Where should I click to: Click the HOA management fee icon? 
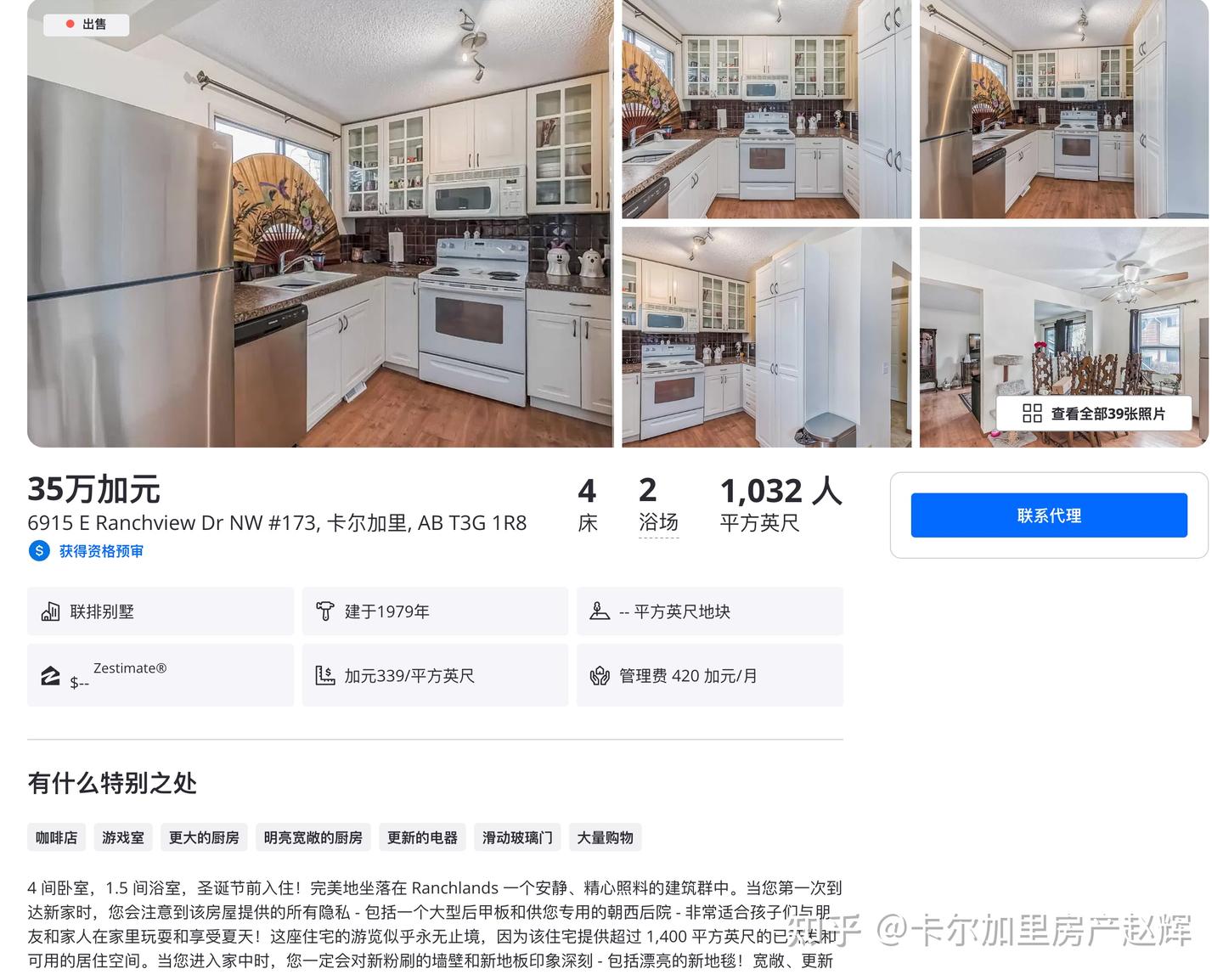pos(600,676)
